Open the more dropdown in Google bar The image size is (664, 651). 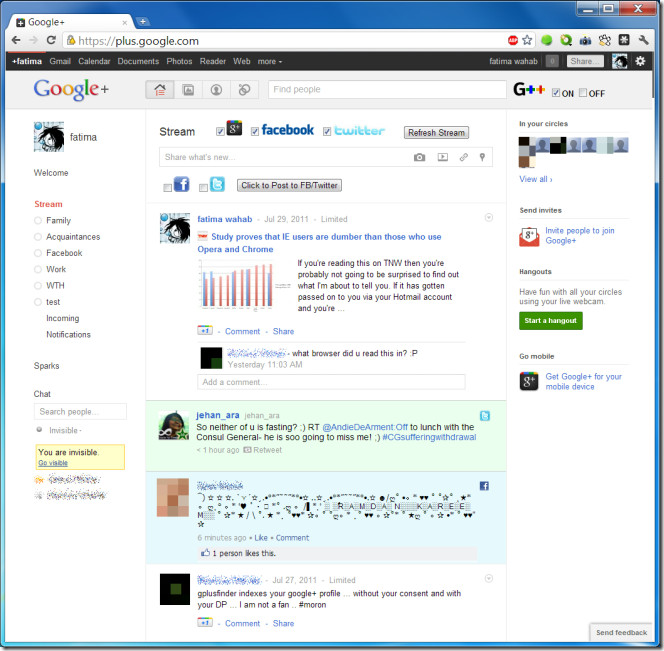pos(270,61)
